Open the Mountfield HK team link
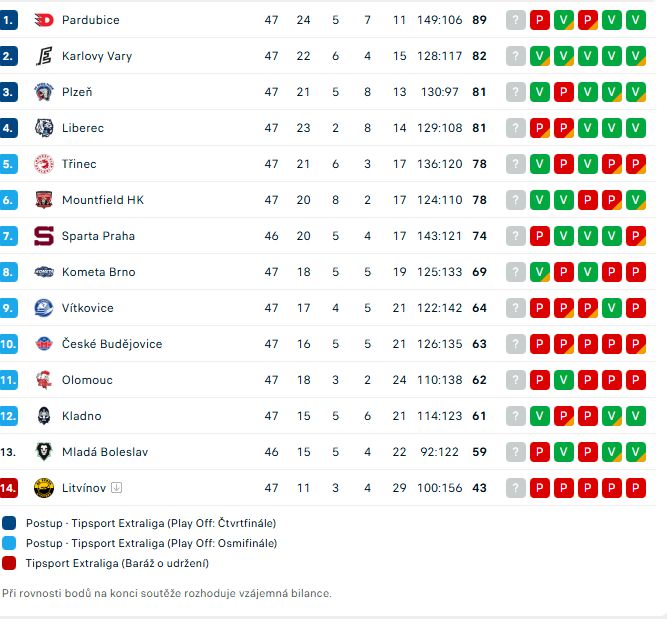Screen dimensions: 667x619 tap(103, 200)
